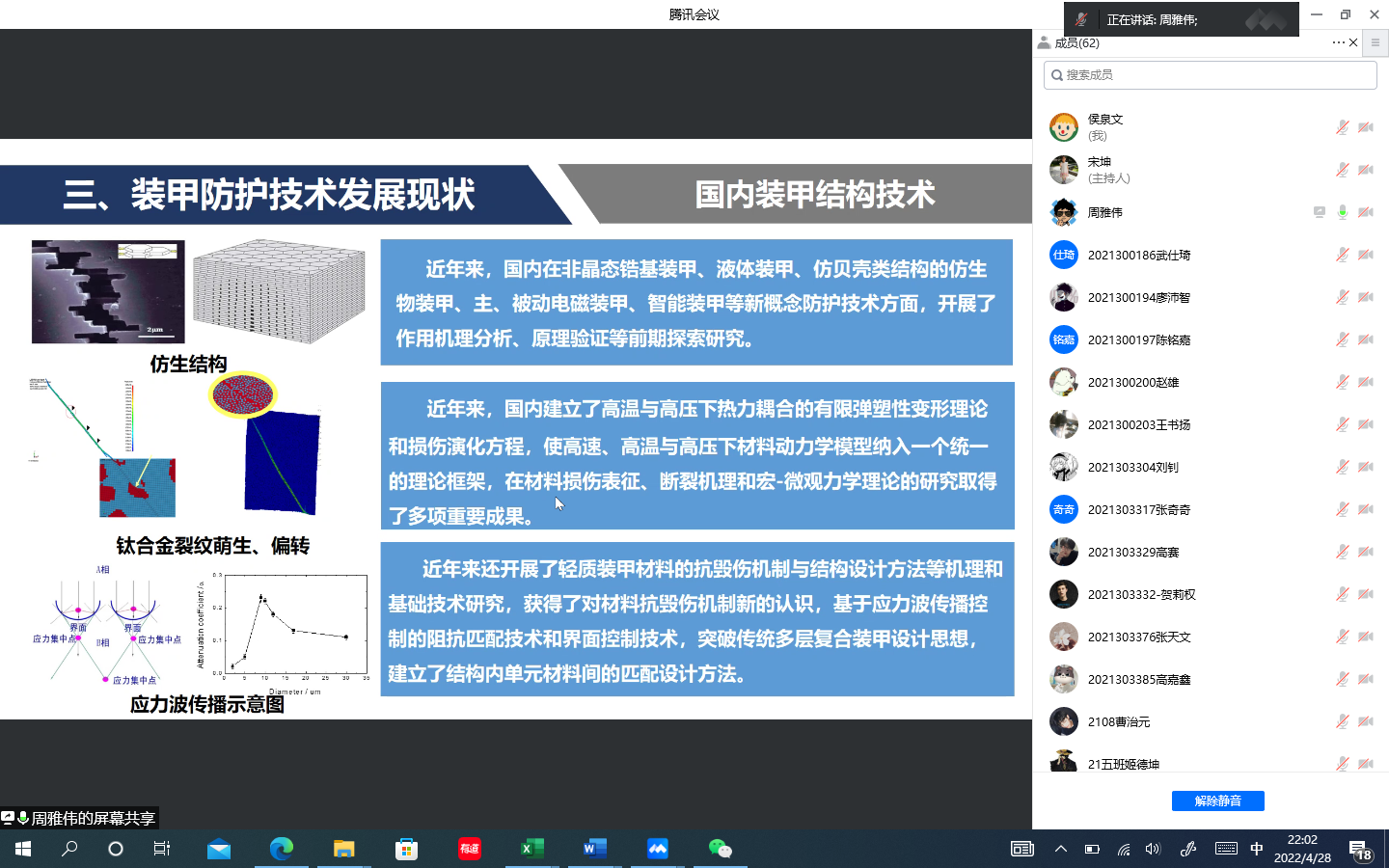Screen dimensions: 1389x868
Task: Click member 2021303332-贺莉权 in the list
Action: tap(1141, 594)
